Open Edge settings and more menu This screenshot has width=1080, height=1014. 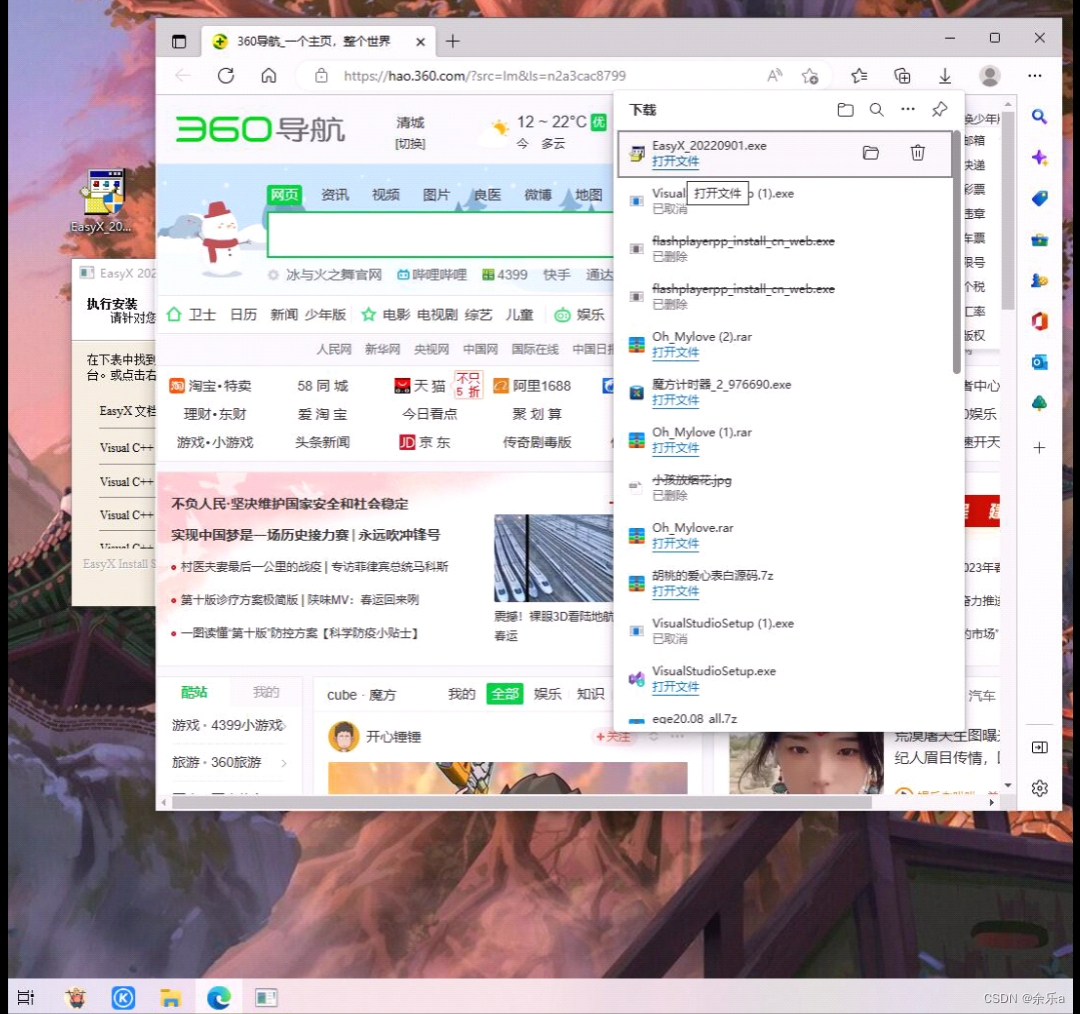pos(1035,76)
